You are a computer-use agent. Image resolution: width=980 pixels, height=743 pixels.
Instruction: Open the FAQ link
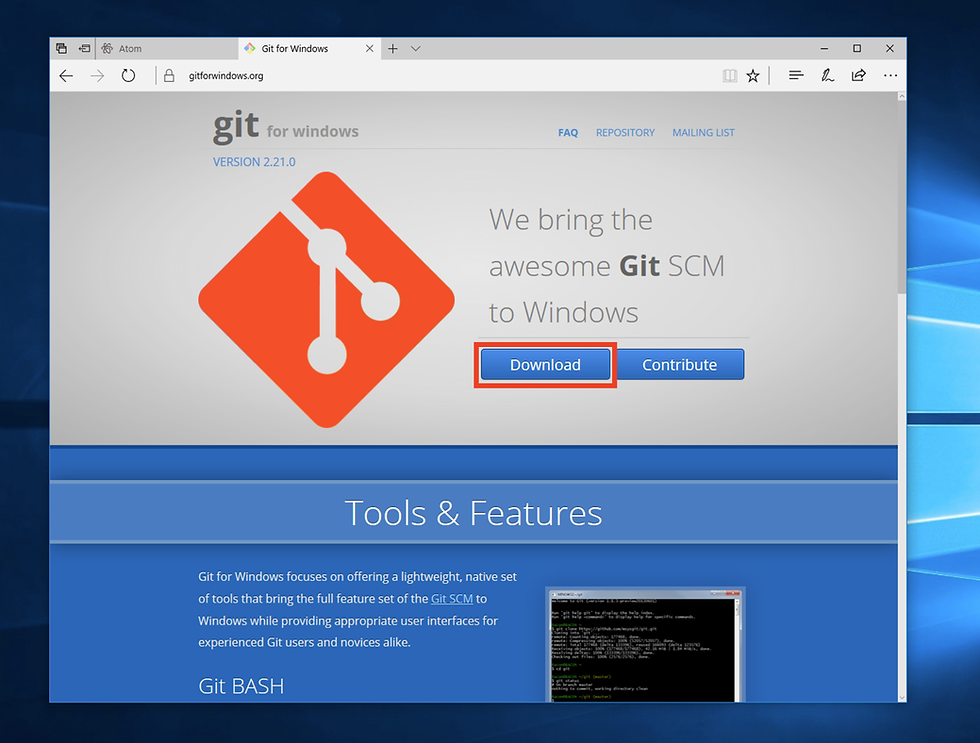pos(568,132)
